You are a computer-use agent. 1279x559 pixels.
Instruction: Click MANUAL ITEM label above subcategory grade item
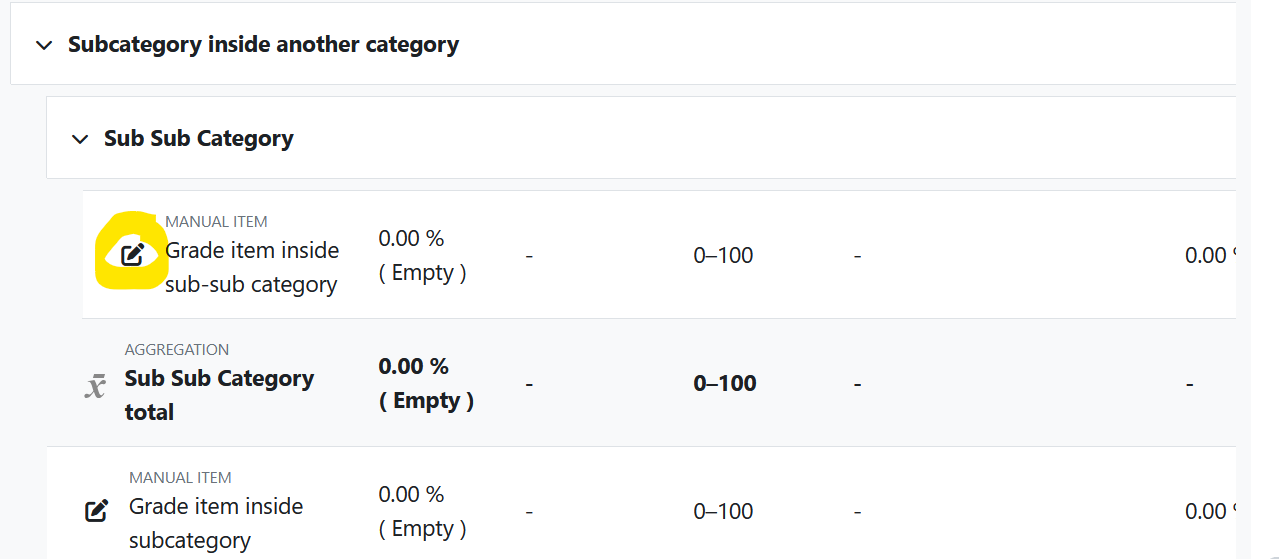pos(180,478)
